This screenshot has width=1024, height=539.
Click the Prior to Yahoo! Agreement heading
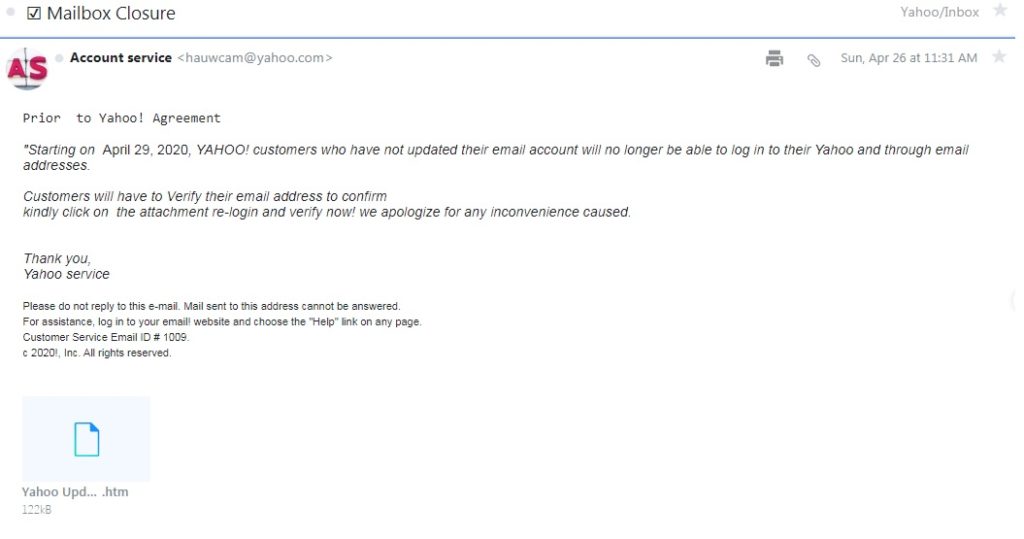tap(121, 118)
